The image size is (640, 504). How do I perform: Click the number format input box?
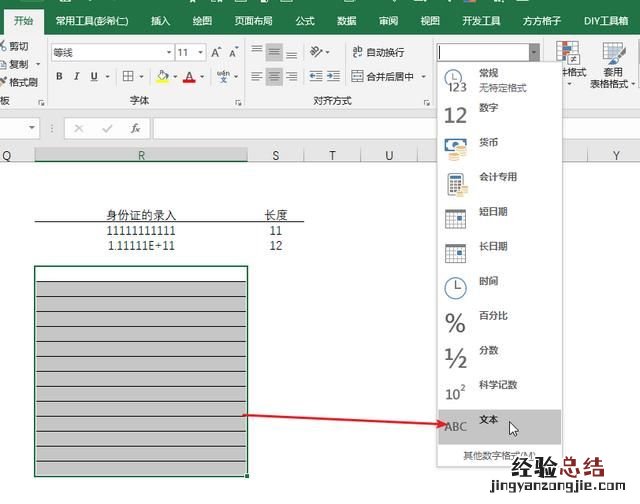(483, 52)
